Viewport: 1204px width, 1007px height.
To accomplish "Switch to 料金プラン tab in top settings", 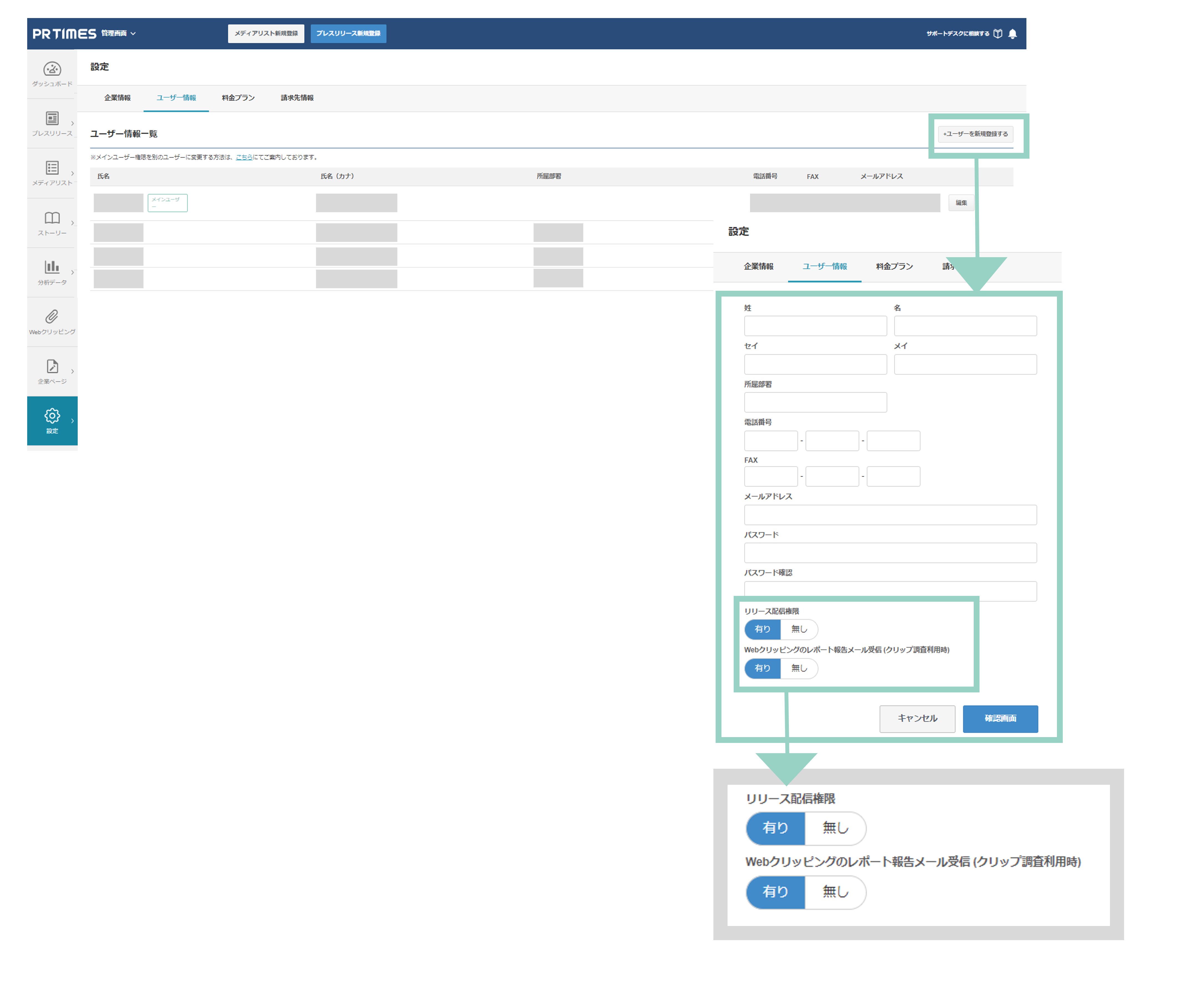I will (x=239, y=98).
